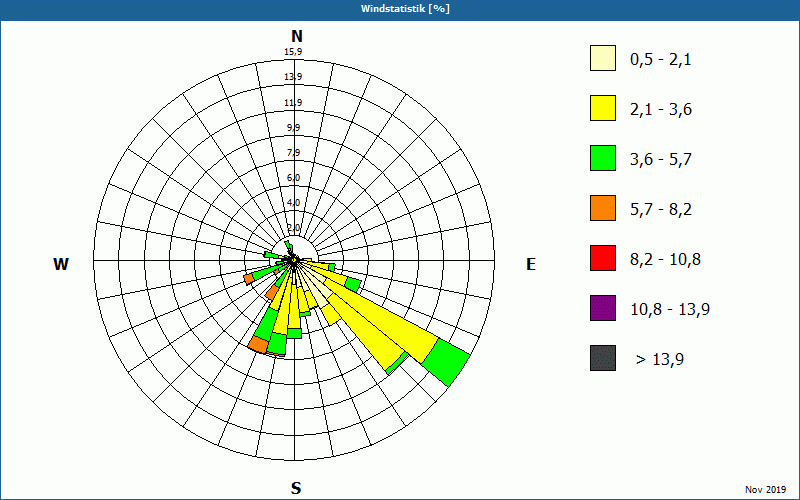Viewport: 800px width, 500px height.
Task: Click the 15,9 ring scale label
Action: pyautogui.click(x=293, y=52)
